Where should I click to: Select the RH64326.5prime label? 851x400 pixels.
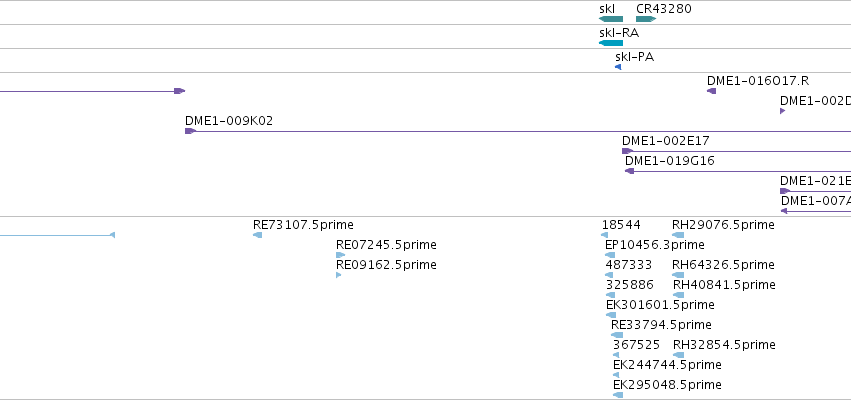(723, 265)
